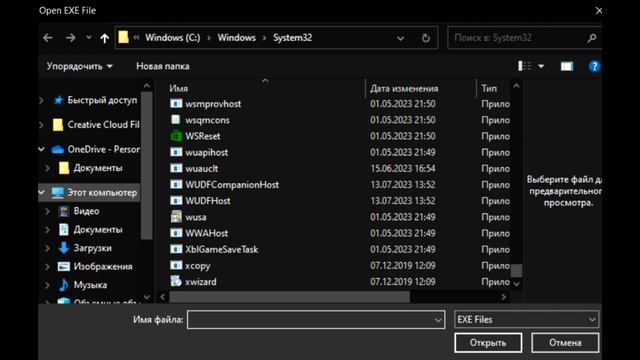
Task: Click the Открыть button
Action: pyautogui.click(x=488, y=342)
